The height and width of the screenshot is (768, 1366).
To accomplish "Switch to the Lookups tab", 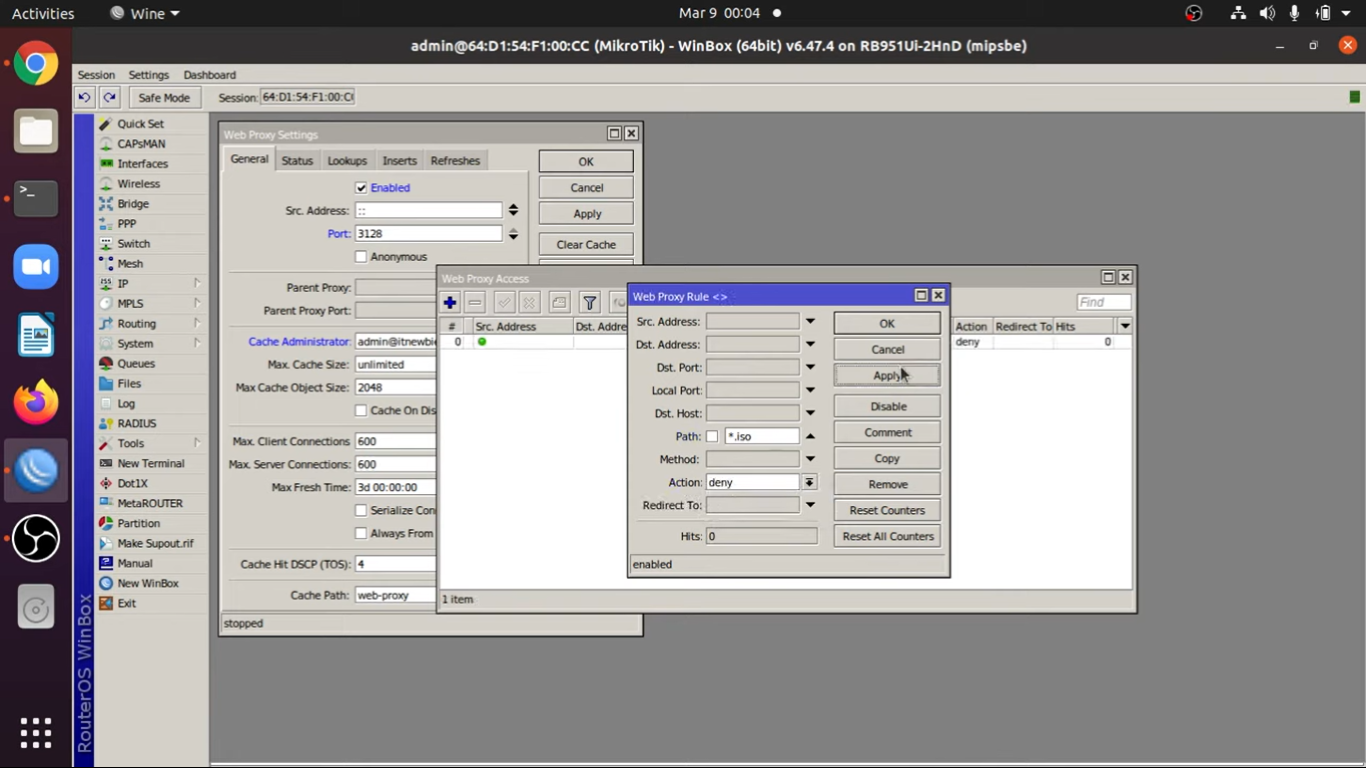I will tap(347, 161).
